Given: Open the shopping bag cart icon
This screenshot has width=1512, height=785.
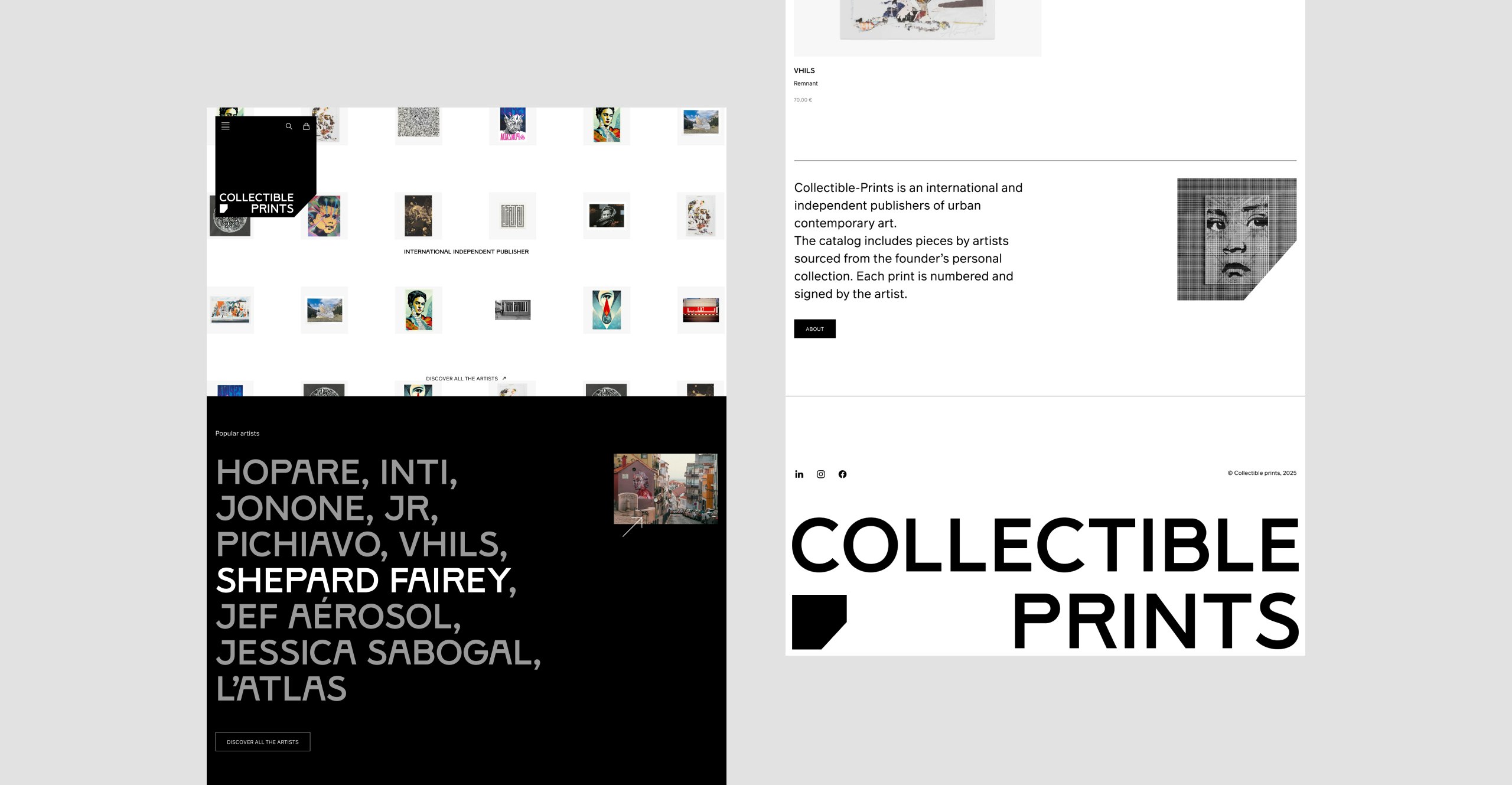Looking at the screenshot, I should tap(306, 126).
